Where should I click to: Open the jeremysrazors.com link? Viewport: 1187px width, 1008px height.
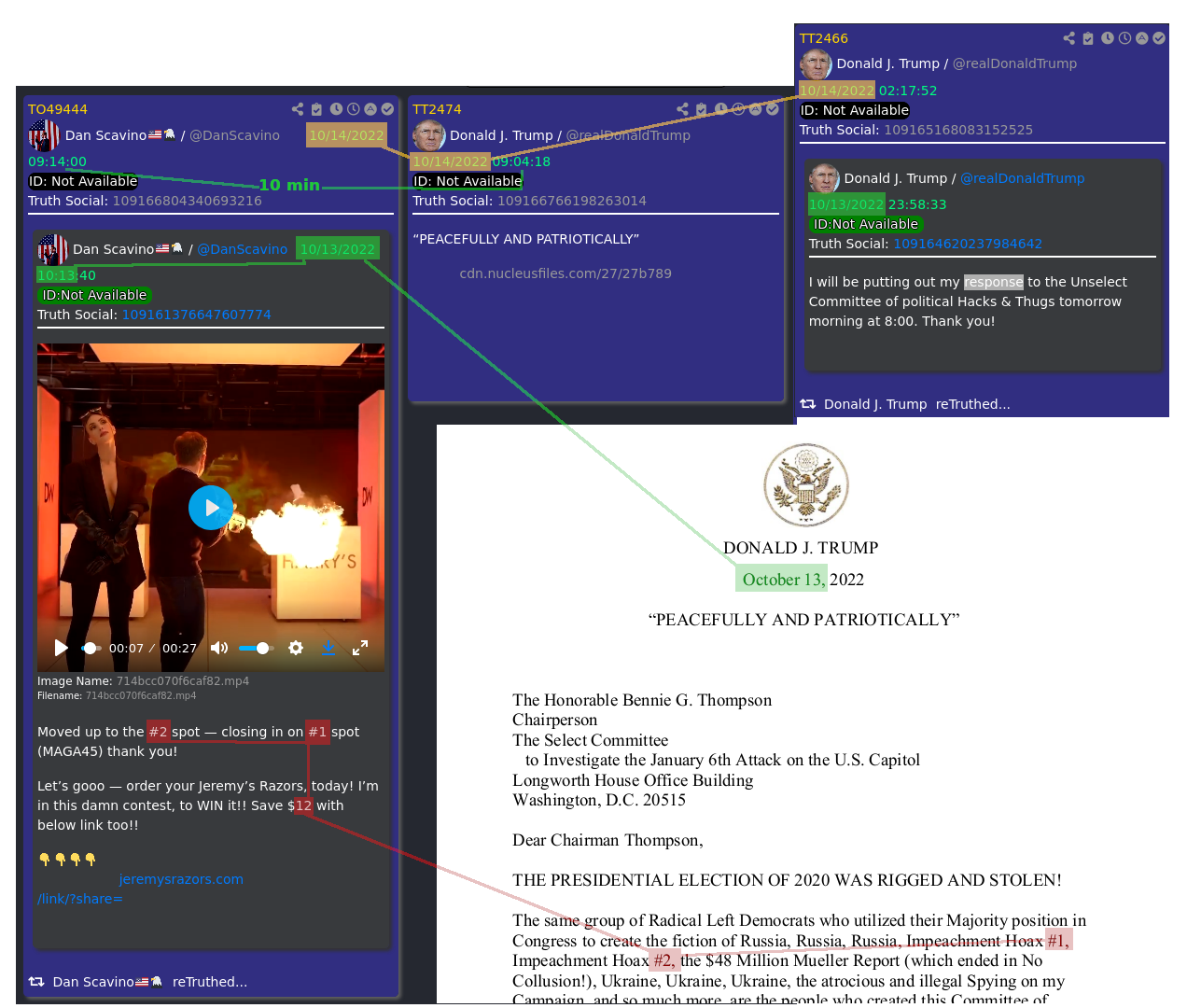181,879
